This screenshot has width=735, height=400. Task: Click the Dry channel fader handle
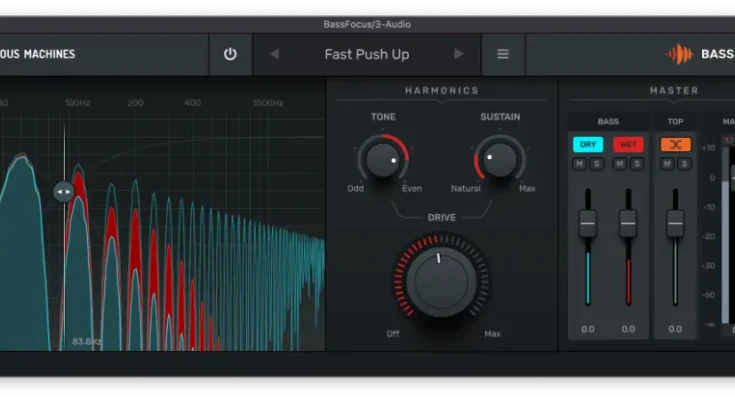(588, 223)
